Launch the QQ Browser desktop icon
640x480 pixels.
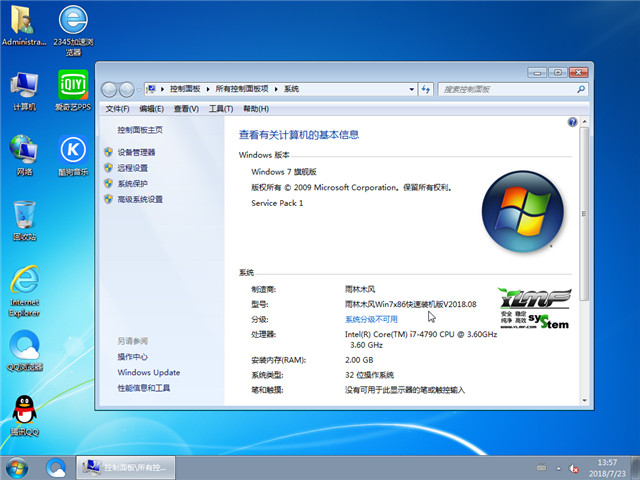(24, 351)
